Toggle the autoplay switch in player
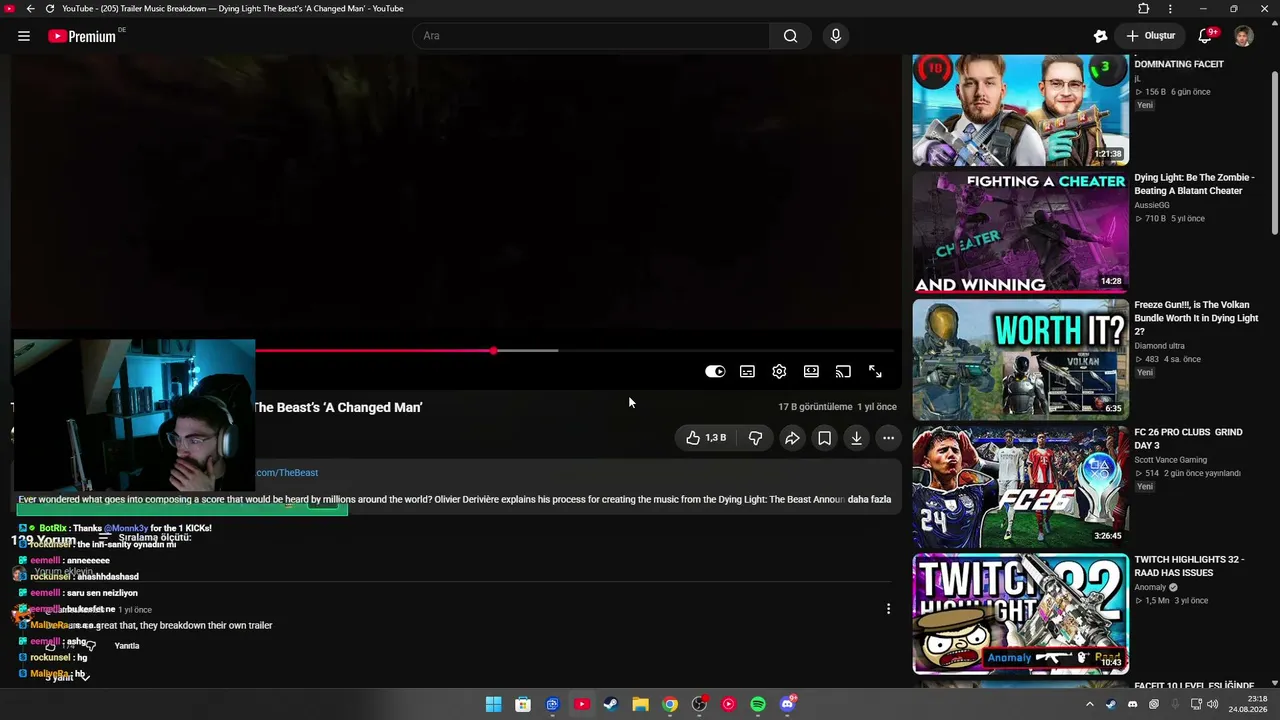The width and height of the screenshot is (1280, 720). click(x=715, y=372)
